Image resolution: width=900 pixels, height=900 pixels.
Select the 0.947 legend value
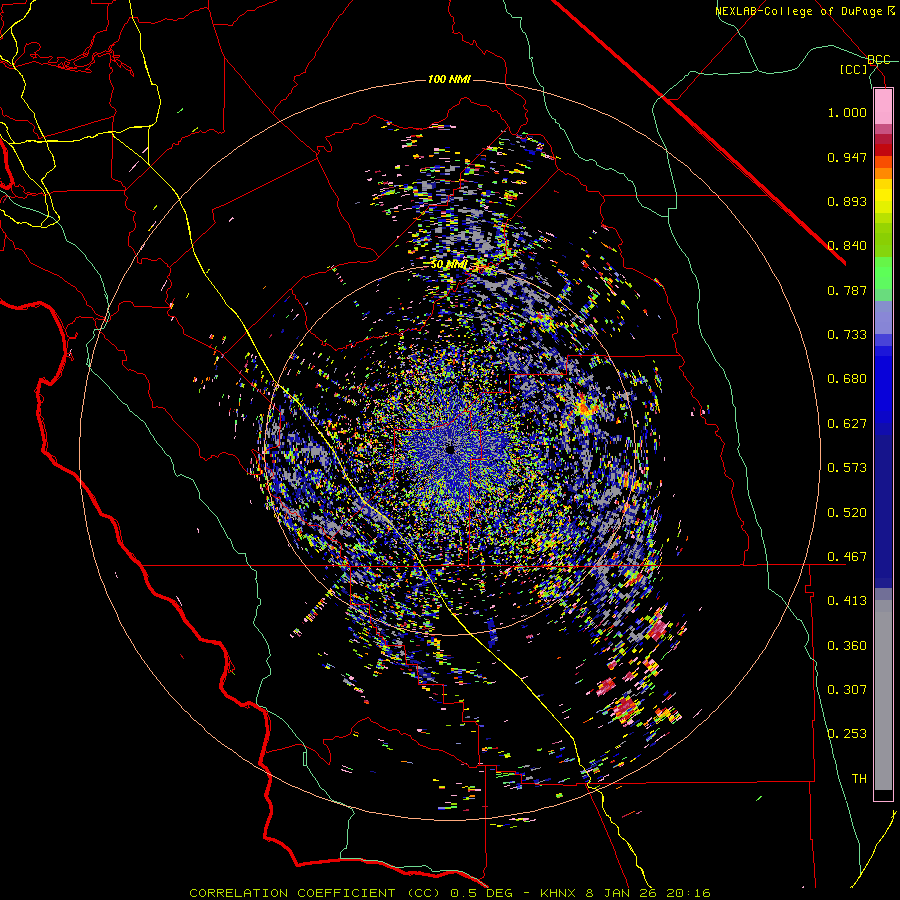pyautogui.click(x=847, y=157)
